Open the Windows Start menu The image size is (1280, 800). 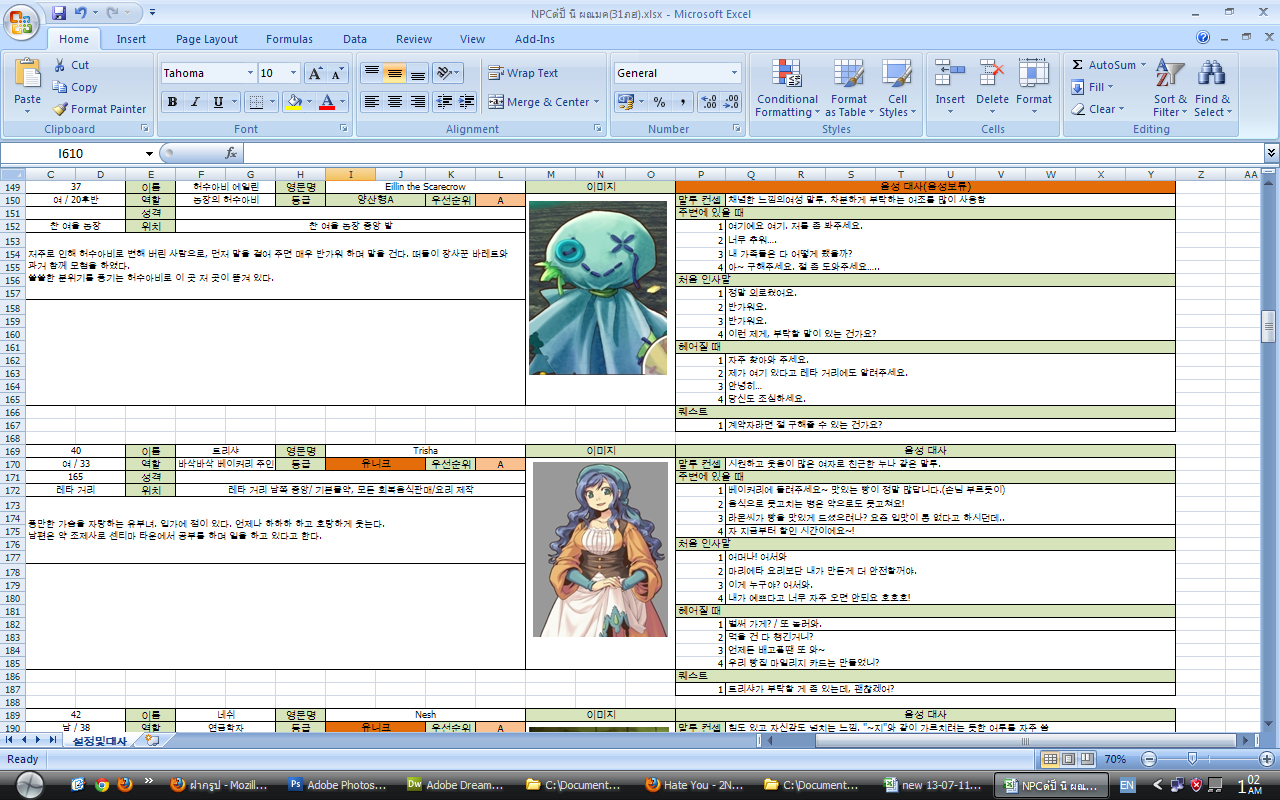30,785
